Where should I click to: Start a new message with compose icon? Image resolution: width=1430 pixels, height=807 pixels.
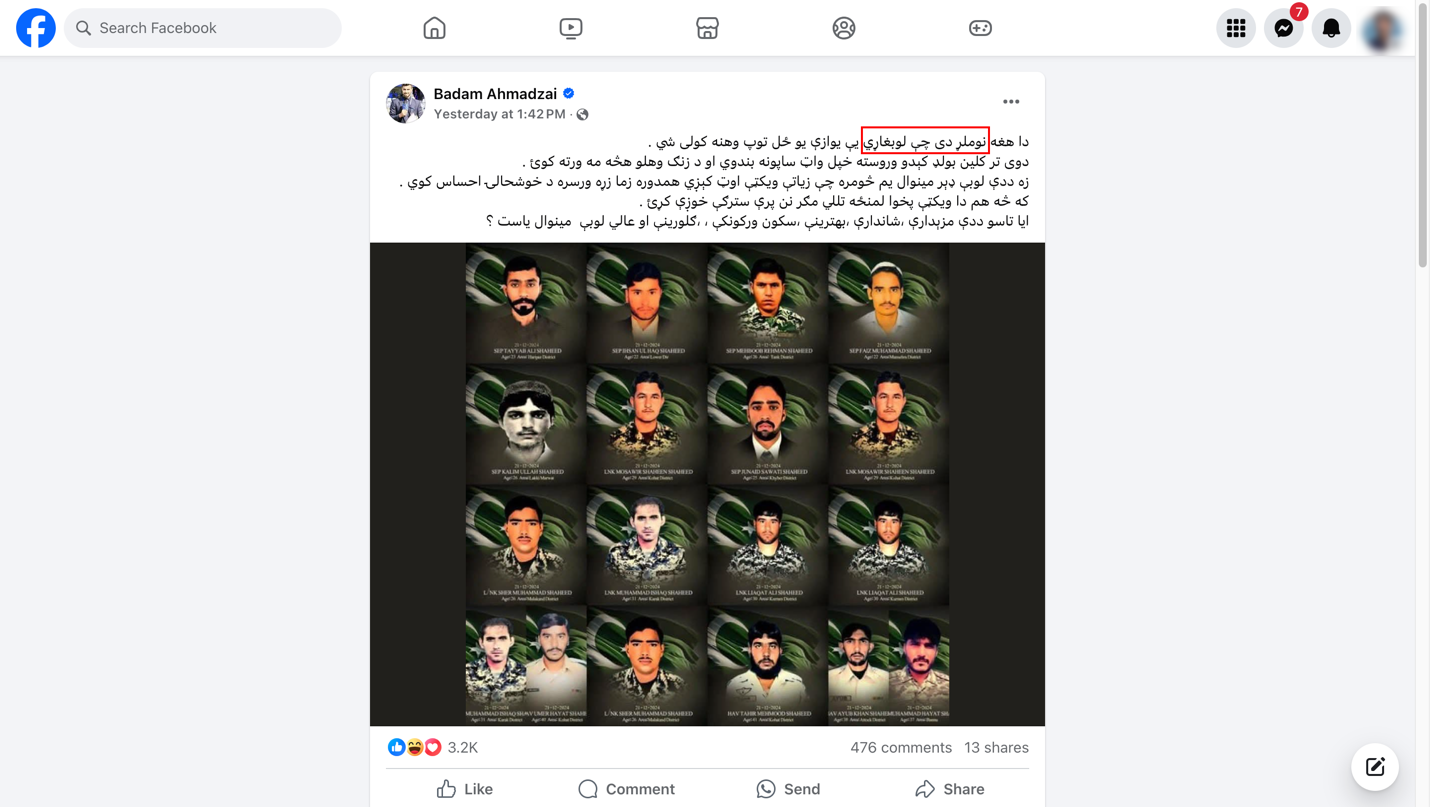[x=1375, y=767]
